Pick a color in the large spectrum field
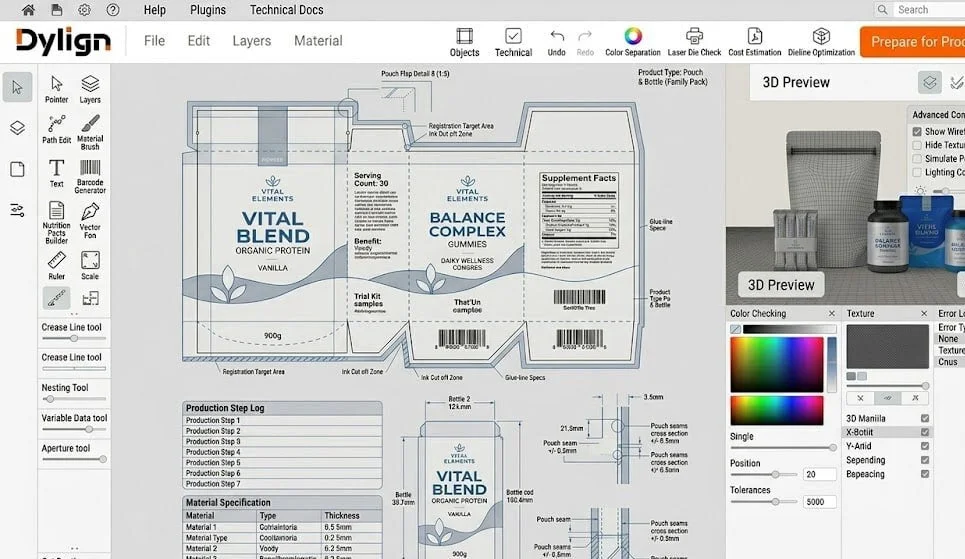 coord(777,364)
